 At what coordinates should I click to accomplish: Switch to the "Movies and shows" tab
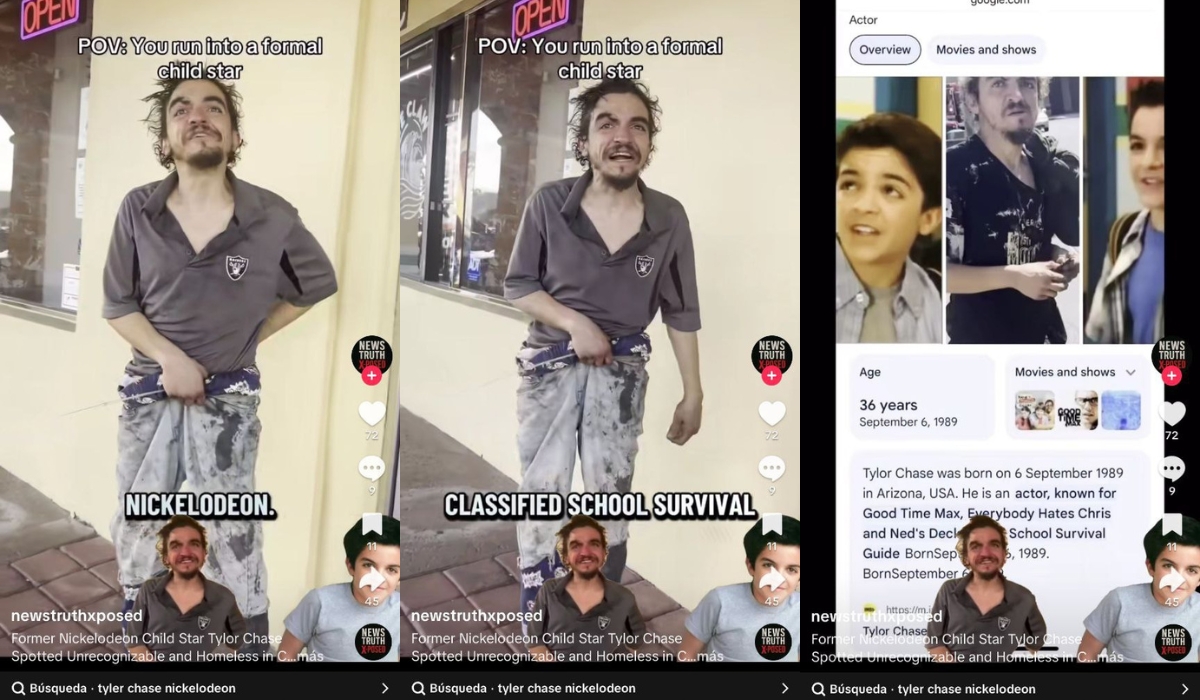(x=986, y=50)
